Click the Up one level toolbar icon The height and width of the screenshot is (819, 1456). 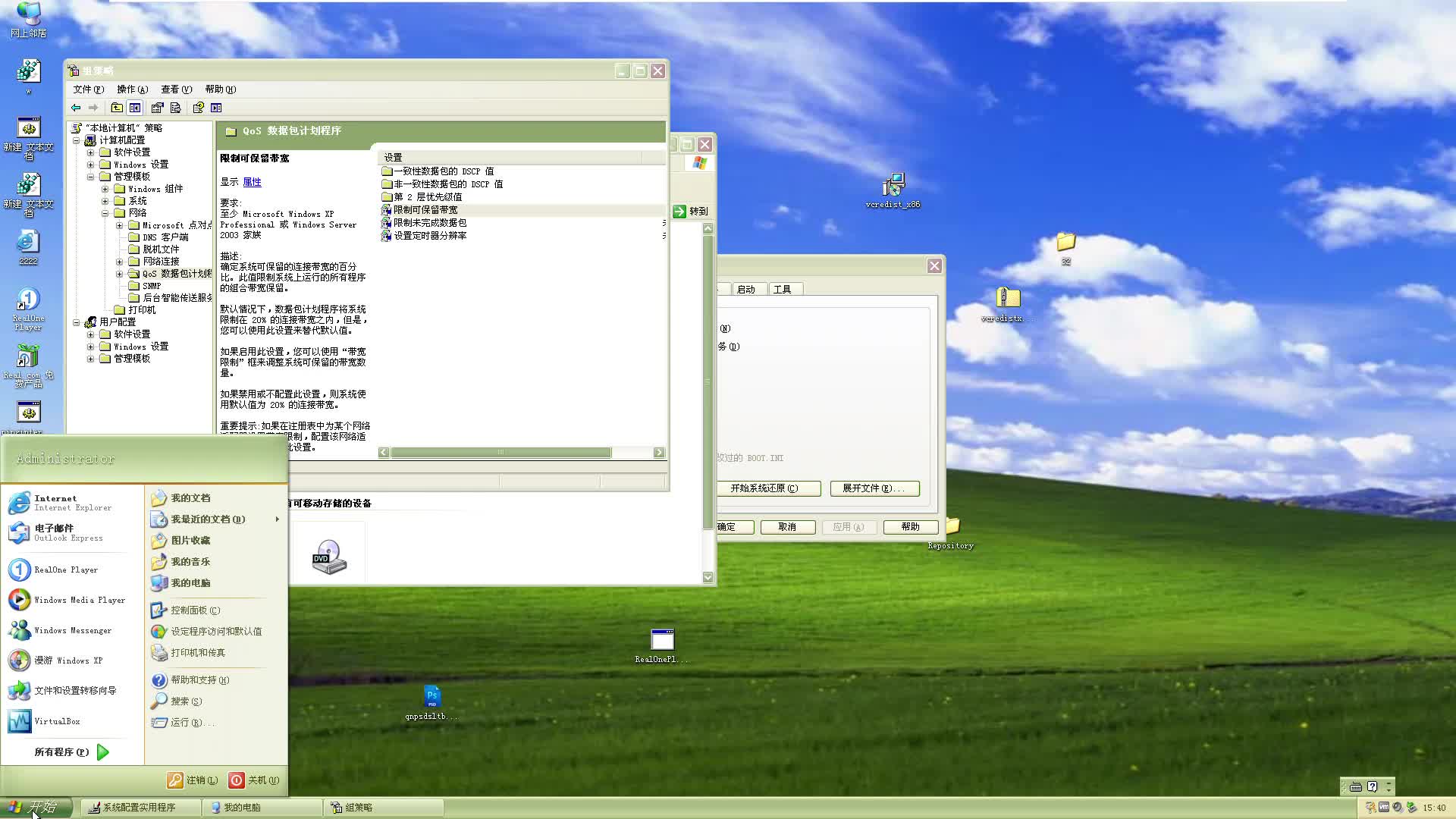(116, 108)
